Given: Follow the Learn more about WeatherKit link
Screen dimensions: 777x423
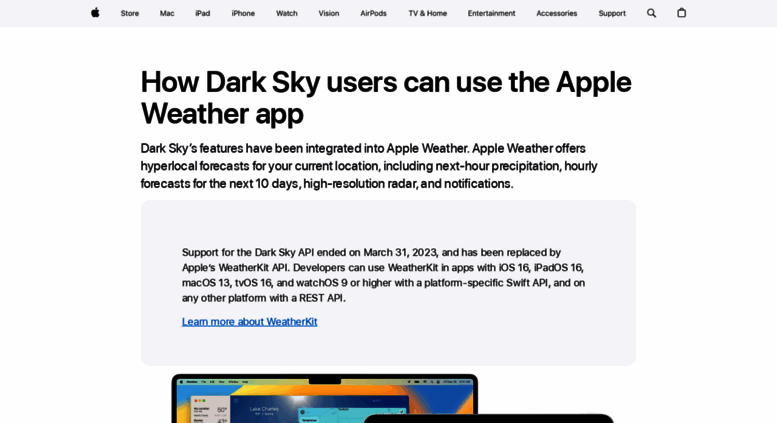Looking at the screenshot, I should pyautogui.click(x=249, y=322).
